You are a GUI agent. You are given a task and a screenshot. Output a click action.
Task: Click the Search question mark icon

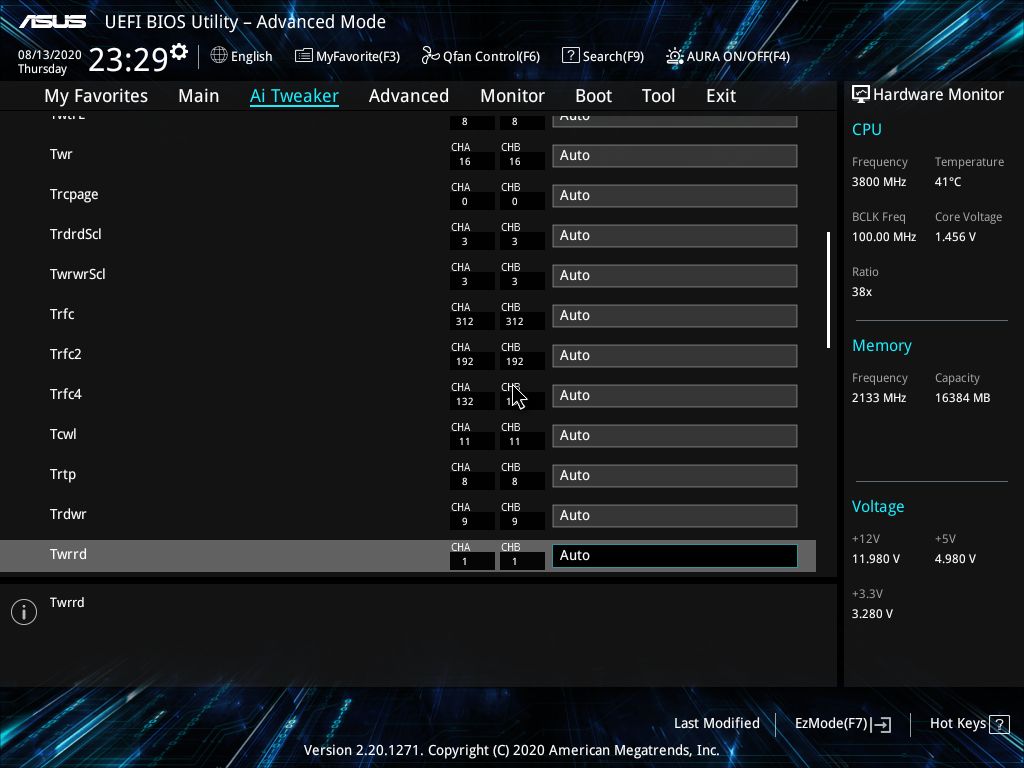point(570,56)
